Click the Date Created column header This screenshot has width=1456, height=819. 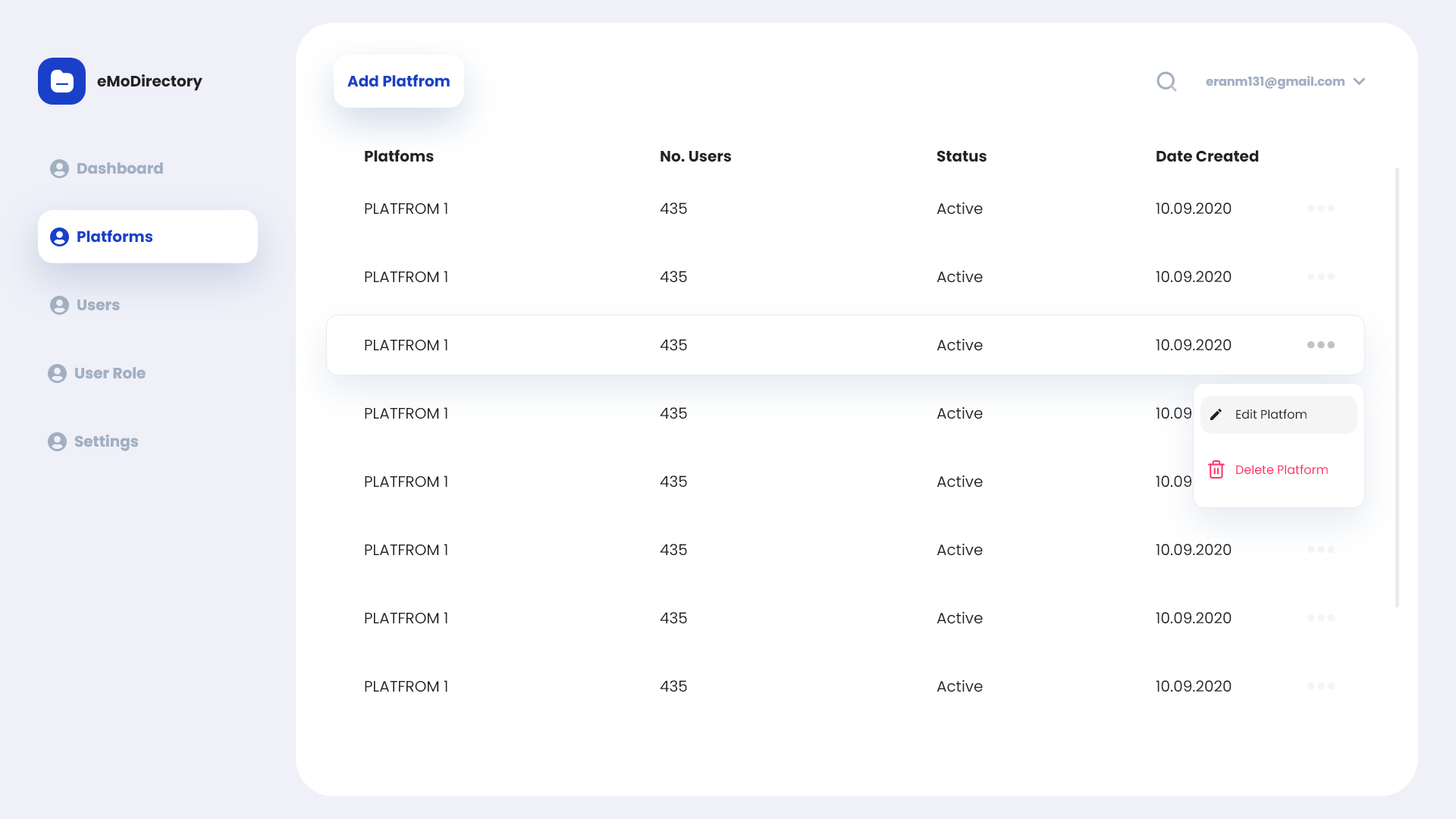1207,156
